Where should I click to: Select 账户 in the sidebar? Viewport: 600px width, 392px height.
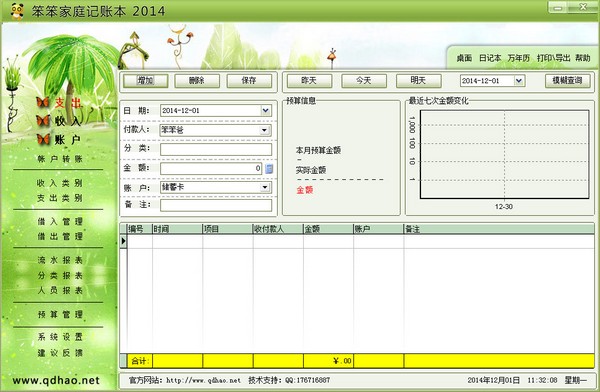(67, 139)
